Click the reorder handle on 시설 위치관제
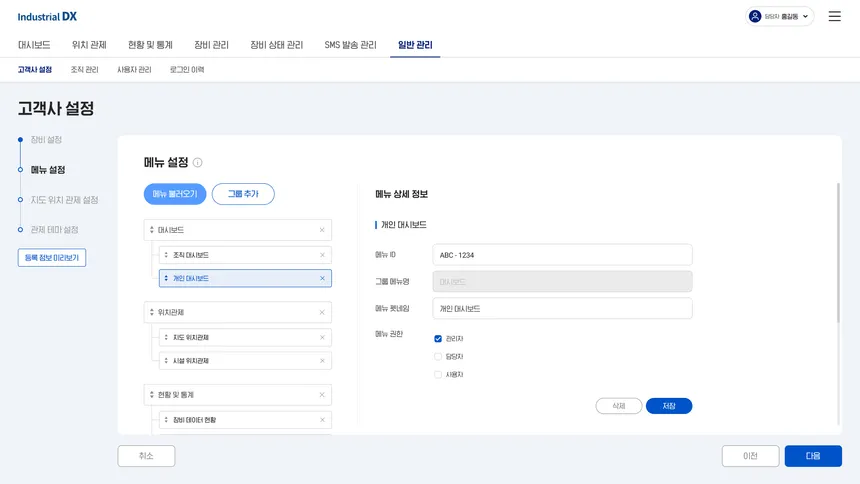 (x=166, y=361)
